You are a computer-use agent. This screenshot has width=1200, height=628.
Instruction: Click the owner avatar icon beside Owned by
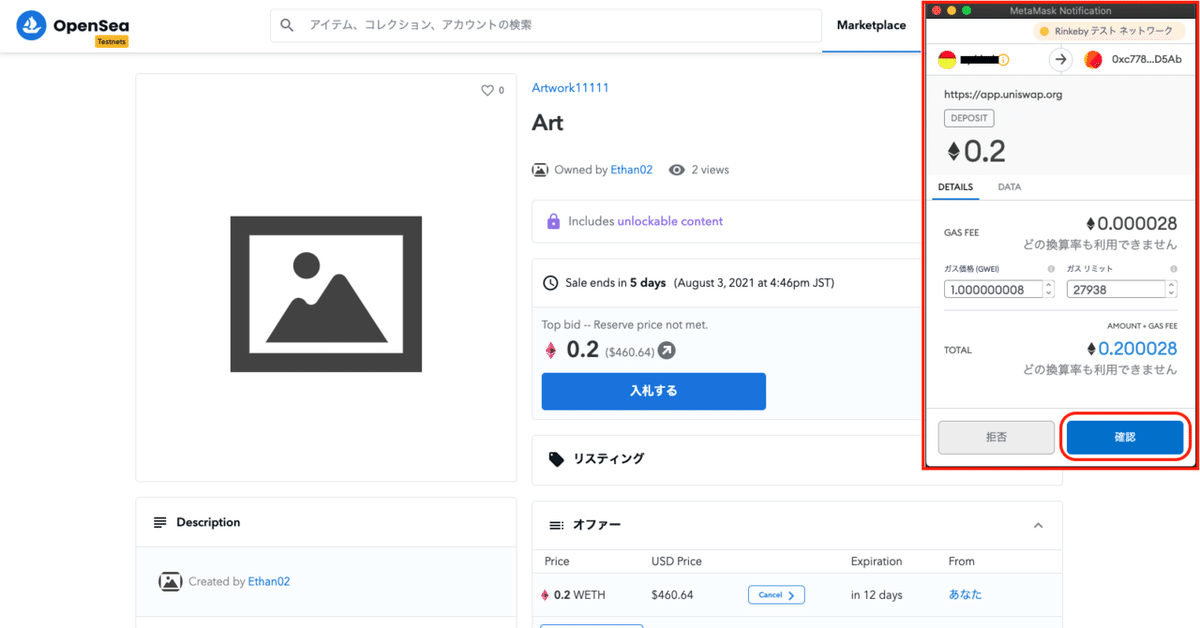[540, 170]
